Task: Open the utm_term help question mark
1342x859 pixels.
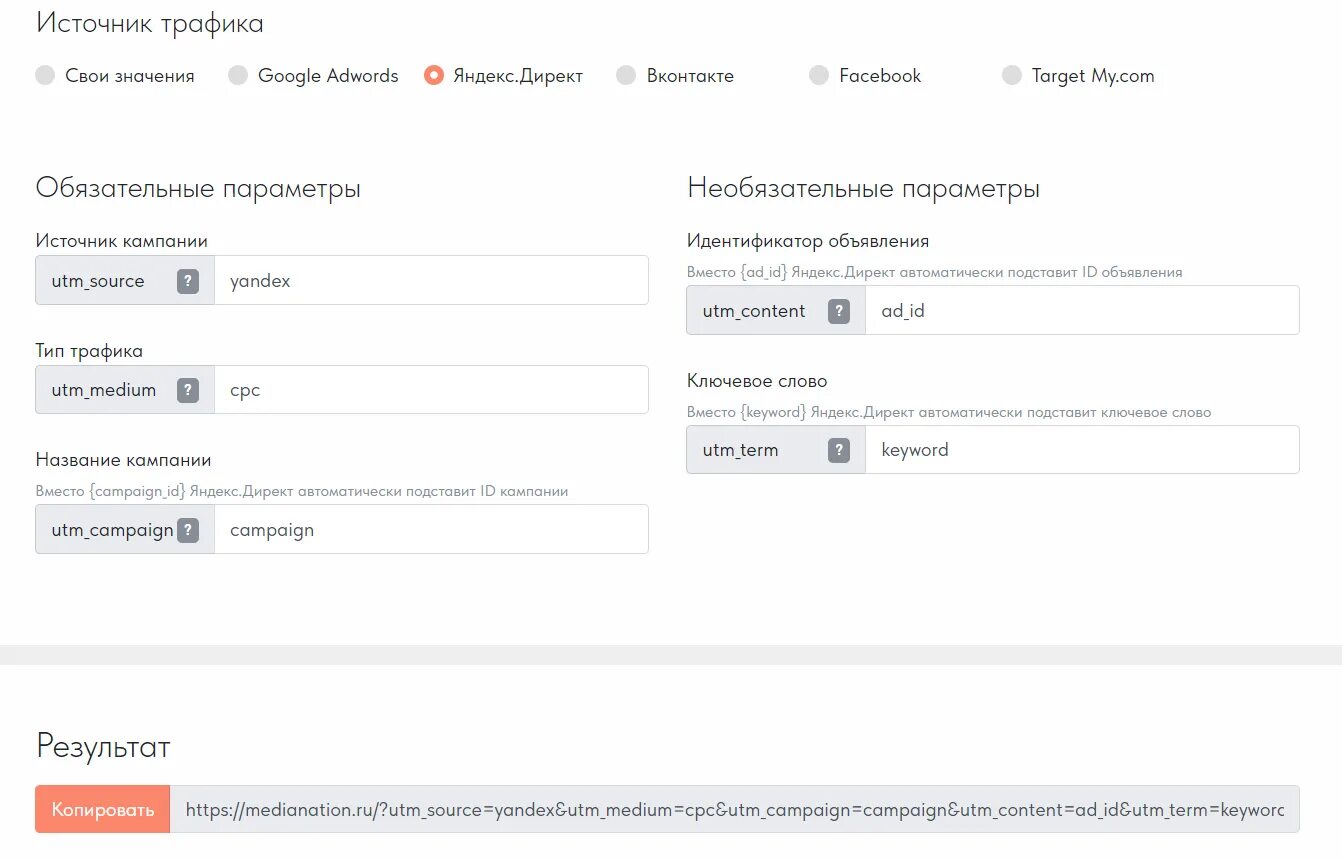Action: click(x=839, y=450)
